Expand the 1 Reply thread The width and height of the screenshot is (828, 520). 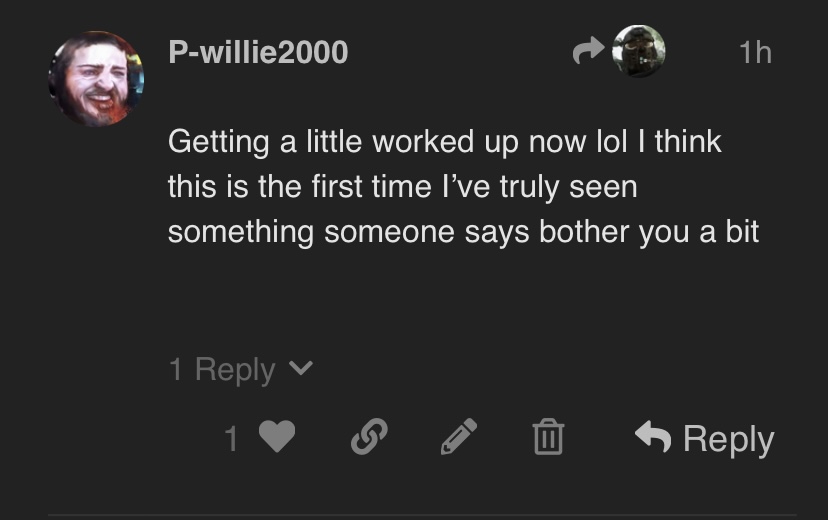(x=222, y=370)
